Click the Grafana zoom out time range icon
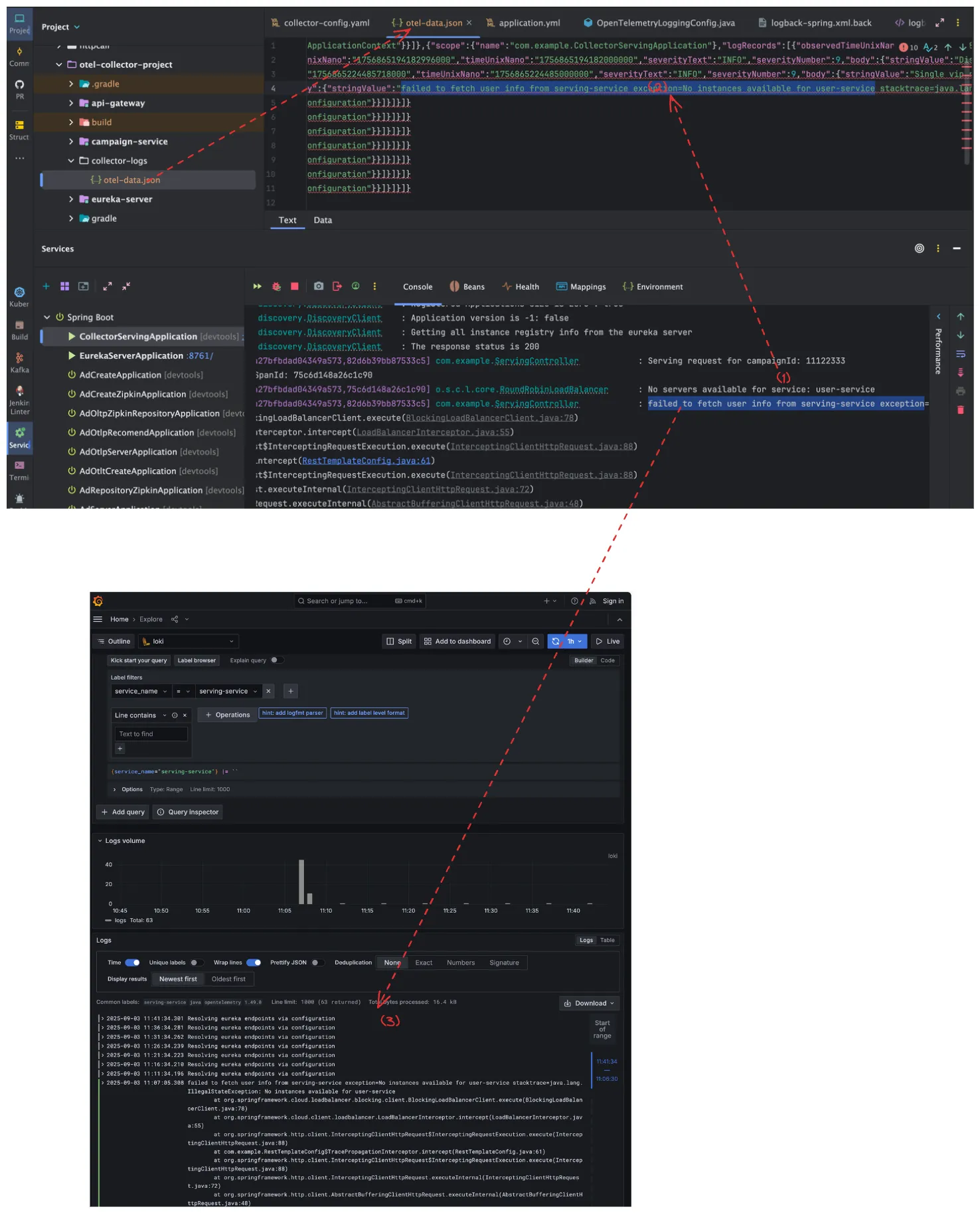This screenshot has height=1213, width=980. pos(535,641)
